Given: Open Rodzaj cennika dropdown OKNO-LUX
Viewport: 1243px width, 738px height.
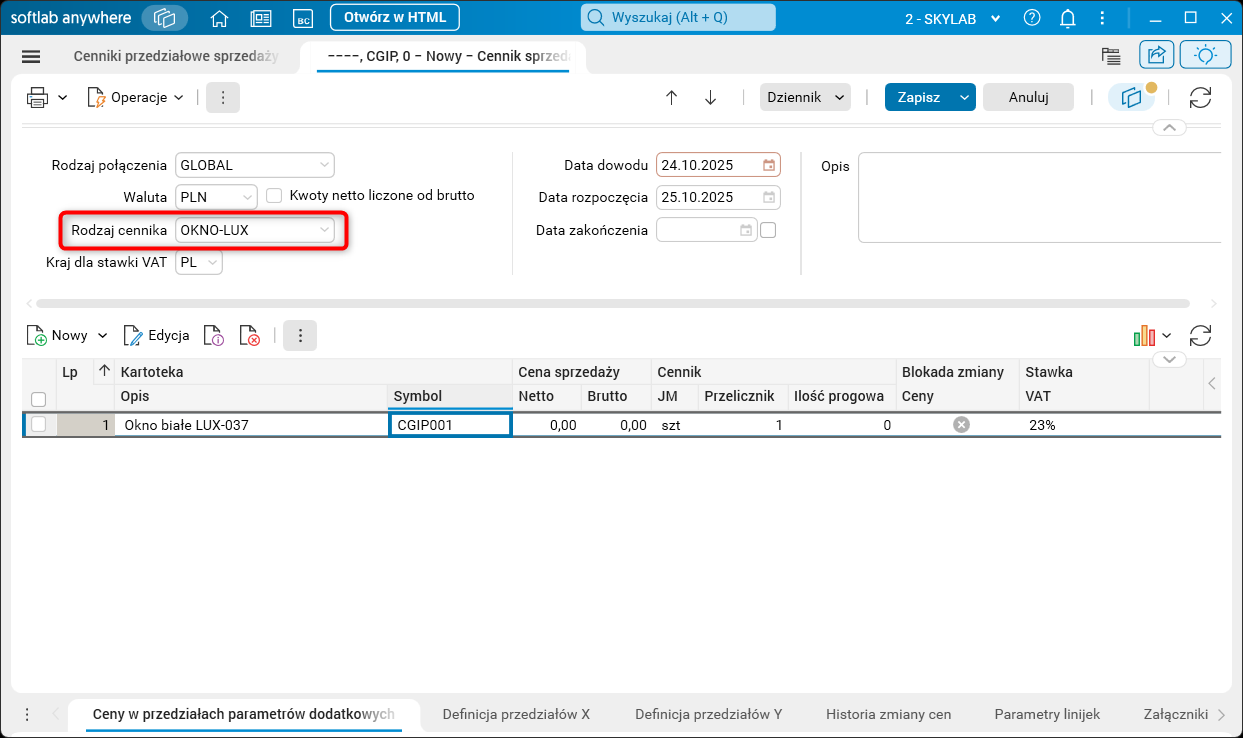Looking at the screenshot, I should (x=255, y=230).
